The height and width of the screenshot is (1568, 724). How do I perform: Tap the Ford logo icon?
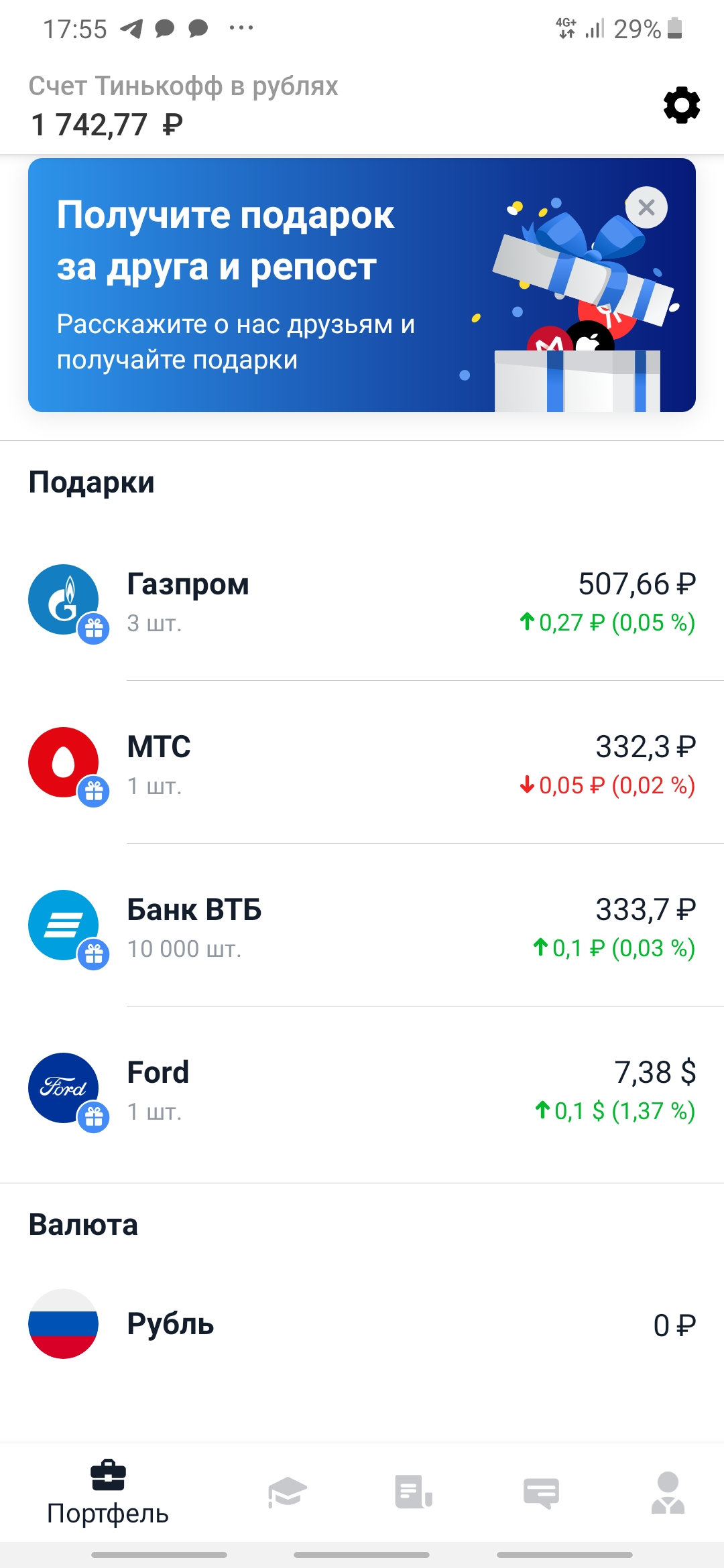click(64, 1088)
